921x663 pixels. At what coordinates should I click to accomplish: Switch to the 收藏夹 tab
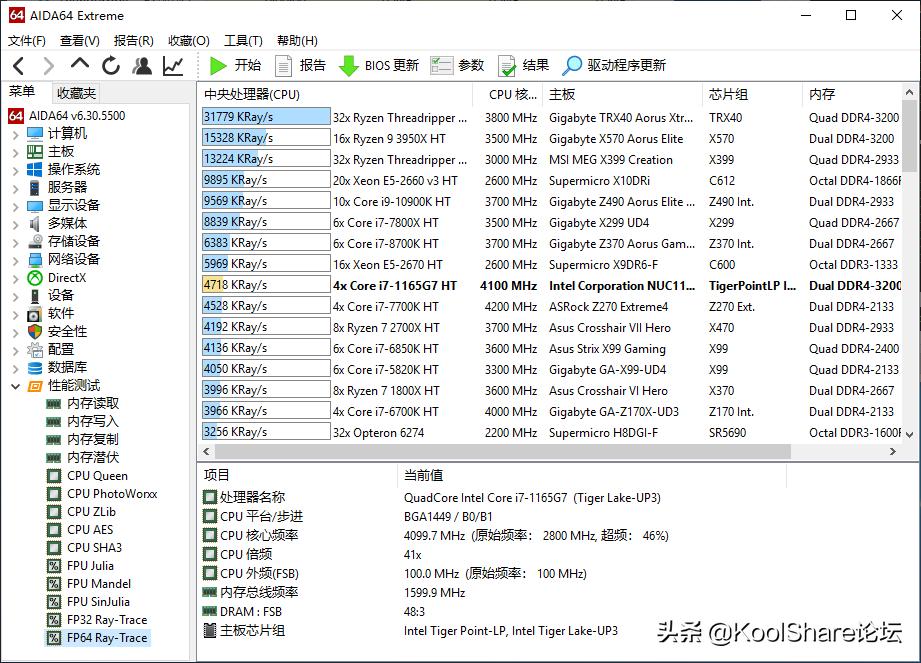tap(75, 93)
